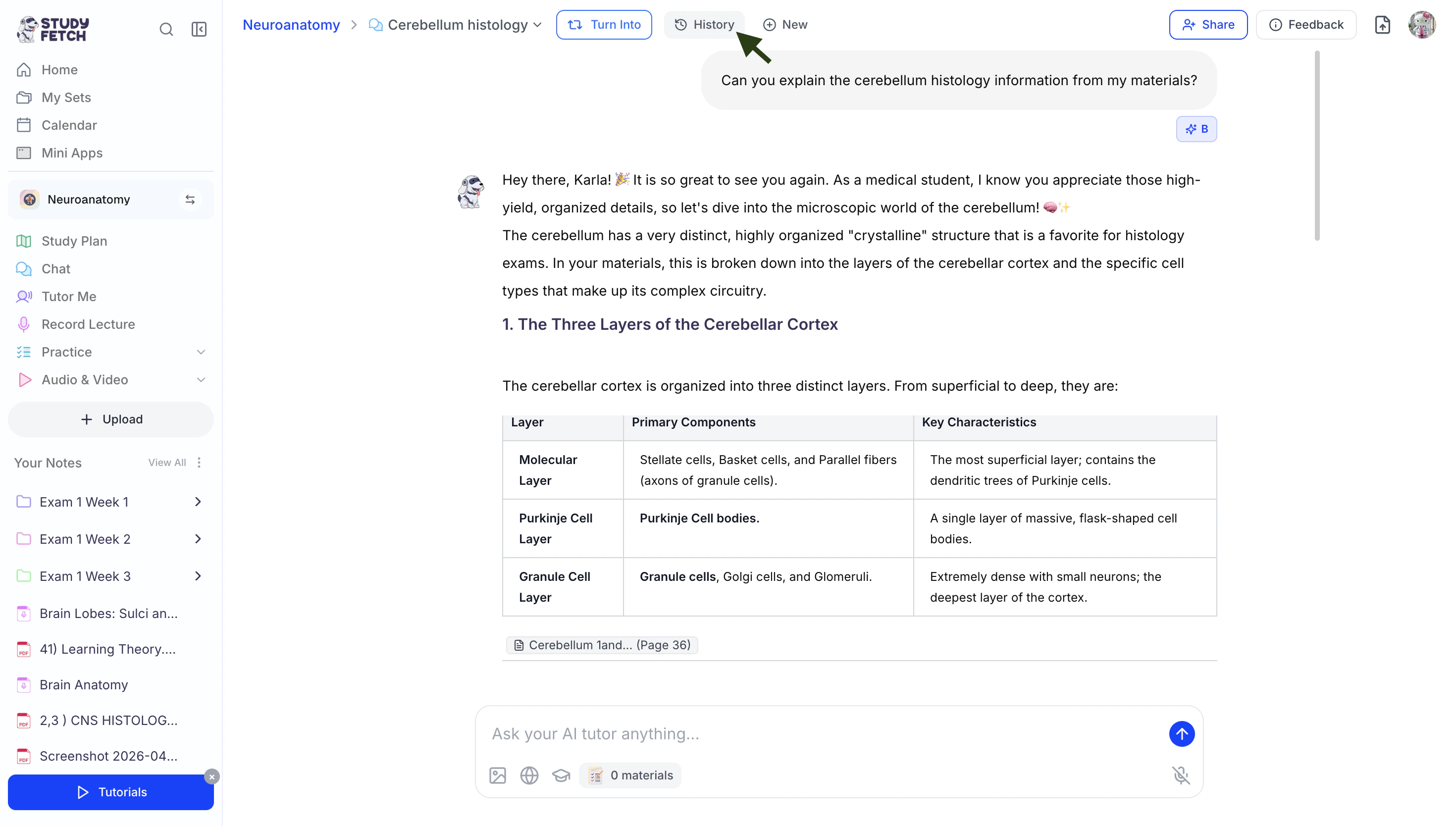Toggle the muted microphone in chat box
This screenshot has height=826, width=1456.
[x=1181, y=775]
